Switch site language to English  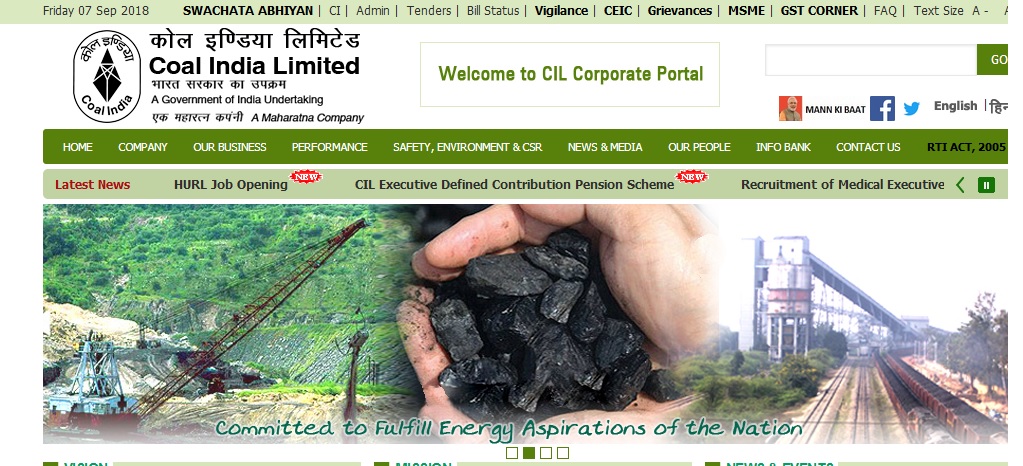(955, 106)
